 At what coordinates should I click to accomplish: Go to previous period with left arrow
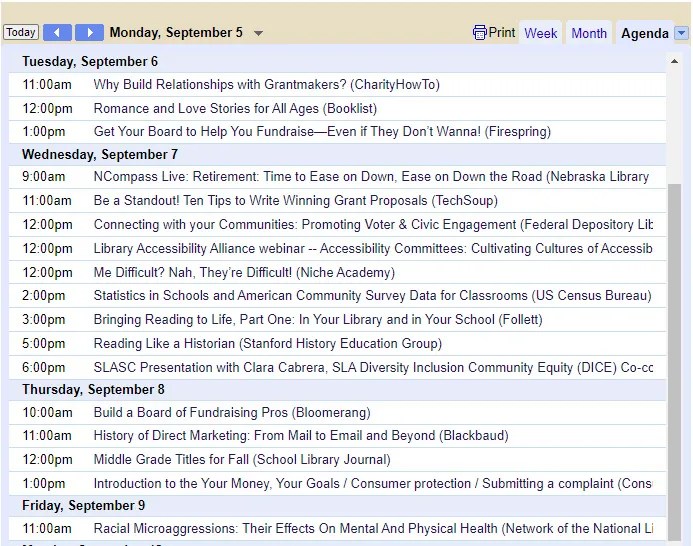[x=57, y=32]
